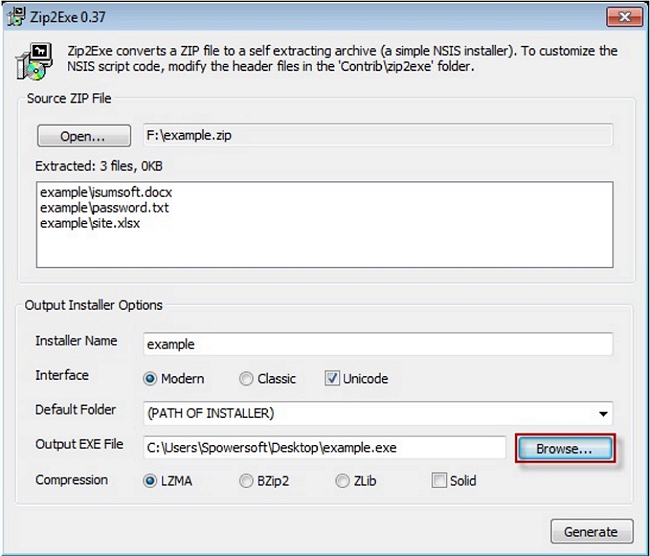Select LZMA compression
650x556 pixels.
point(167,481)
